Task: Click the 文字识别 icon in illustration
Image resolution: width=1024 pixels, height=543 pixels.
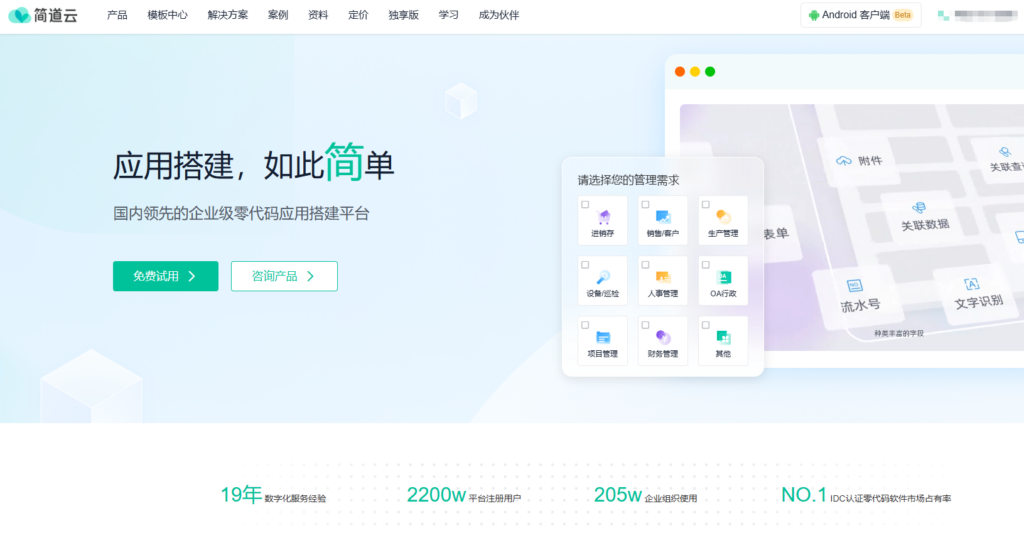Action: coord(971,284)
